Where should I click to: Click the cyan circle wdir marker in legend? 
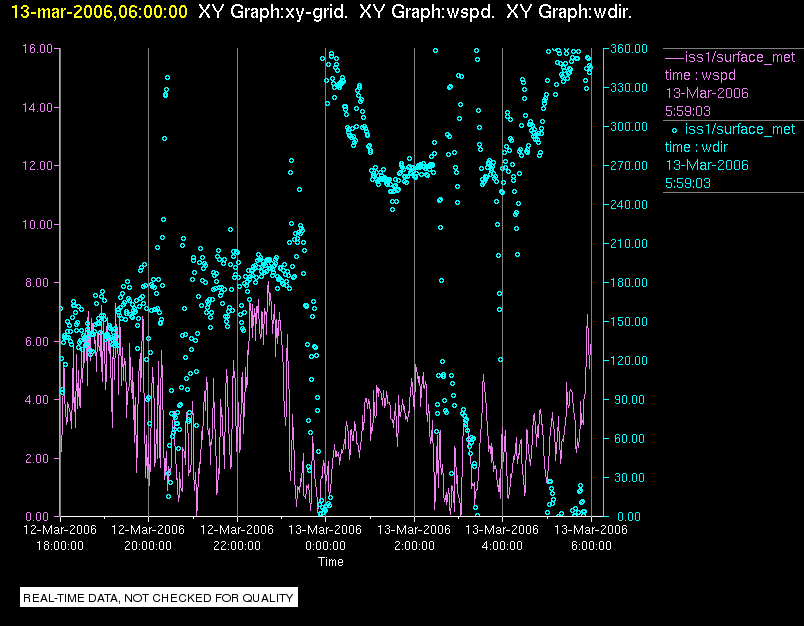(x=674, y=130)
